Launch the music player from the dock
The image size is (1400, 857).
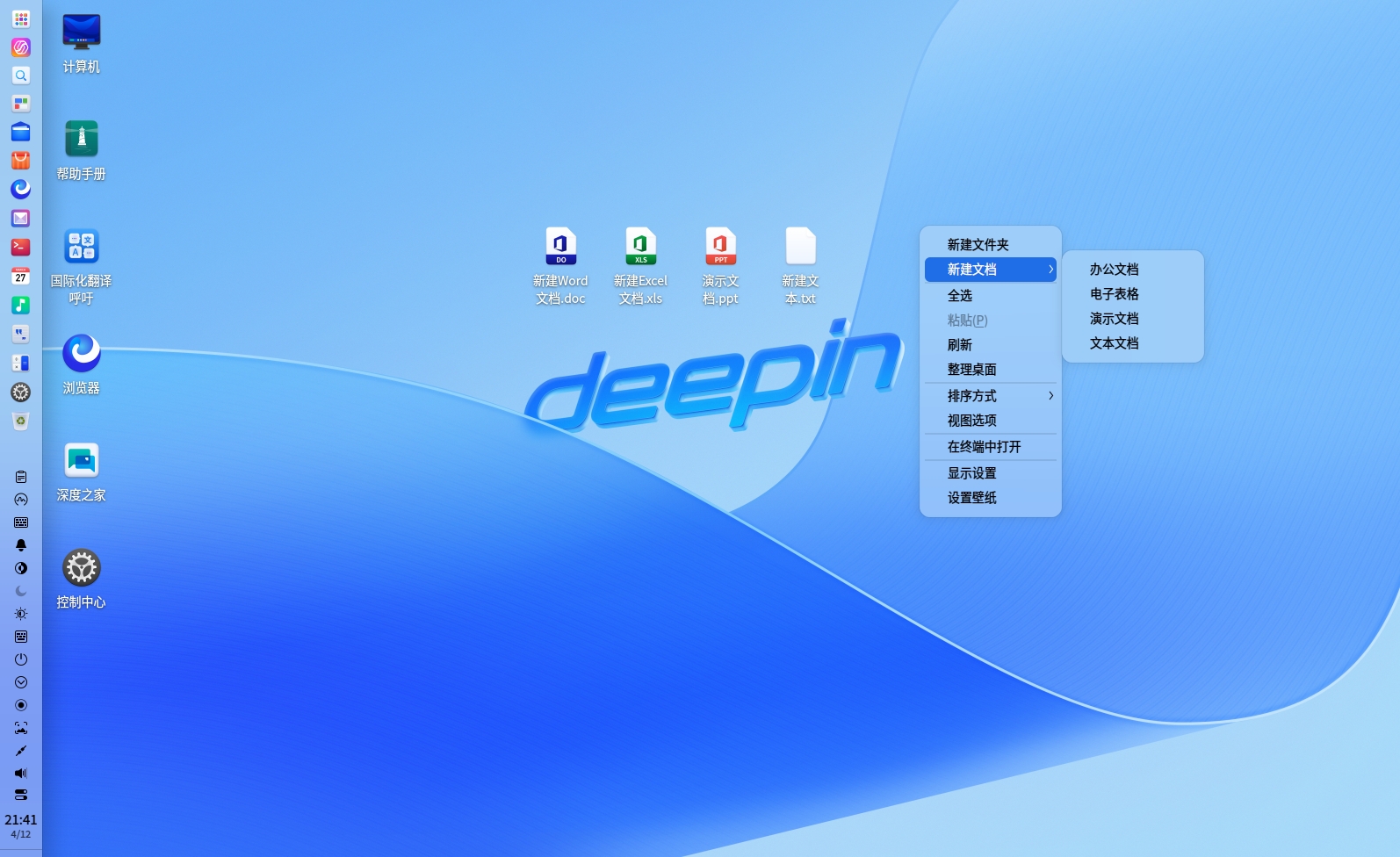21,305
